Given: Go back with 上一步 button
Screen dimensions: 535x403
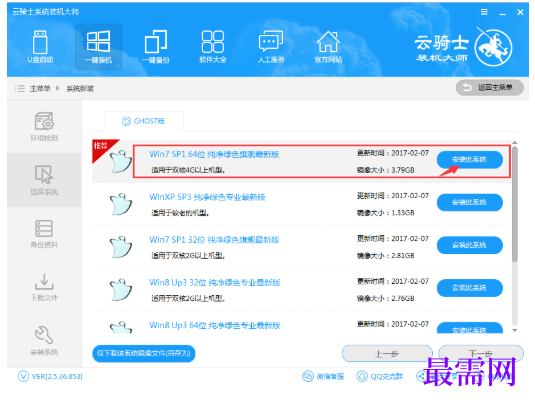Looking at the screenshot, I should coord(387,354).
